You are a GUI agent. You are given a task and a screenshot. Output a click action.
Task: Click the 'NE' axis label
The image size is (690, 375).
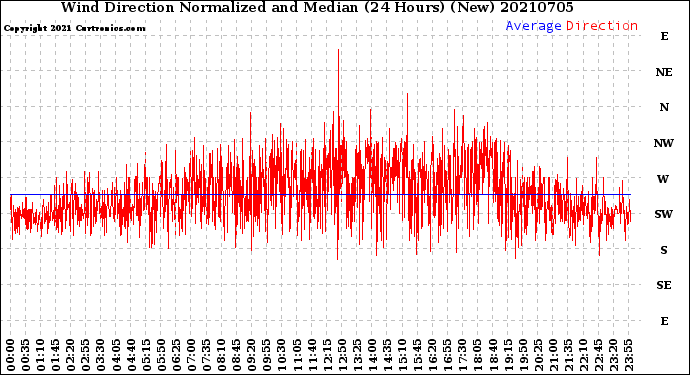664,72
